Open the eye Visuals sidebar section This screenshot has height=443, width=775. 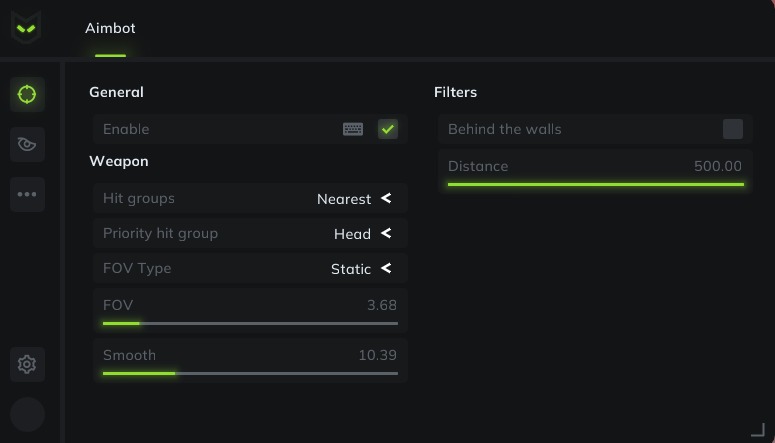[x=27, y=144]
